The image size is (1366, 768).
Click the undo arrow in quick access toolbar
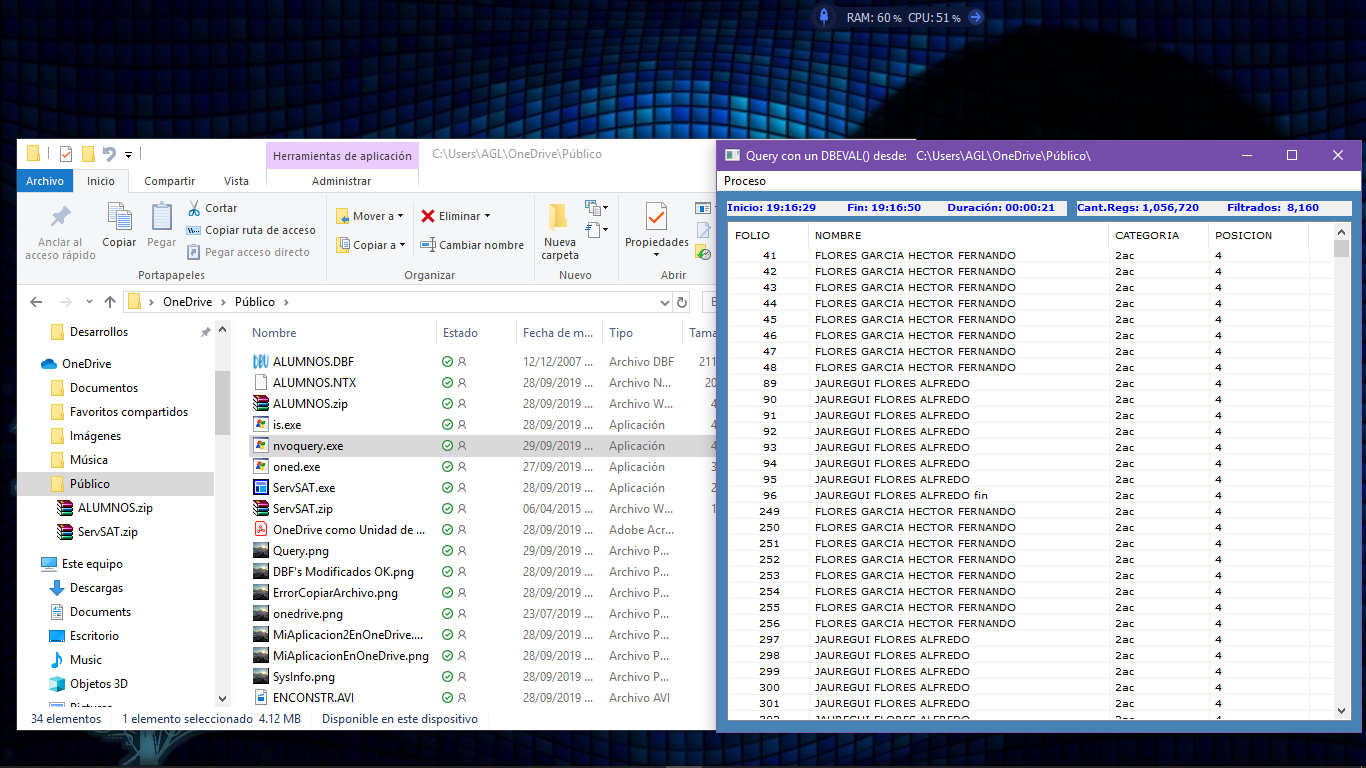pyautogui.click(x=110, y=153)
